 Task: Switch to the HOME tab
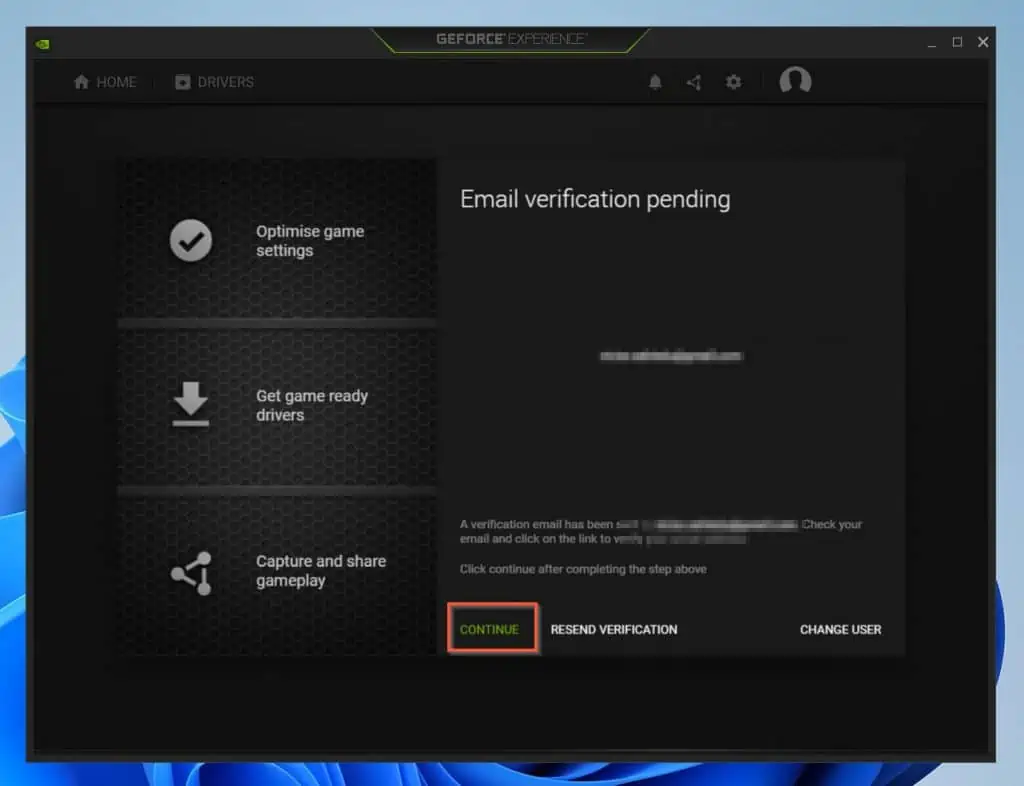pos(114,82)
